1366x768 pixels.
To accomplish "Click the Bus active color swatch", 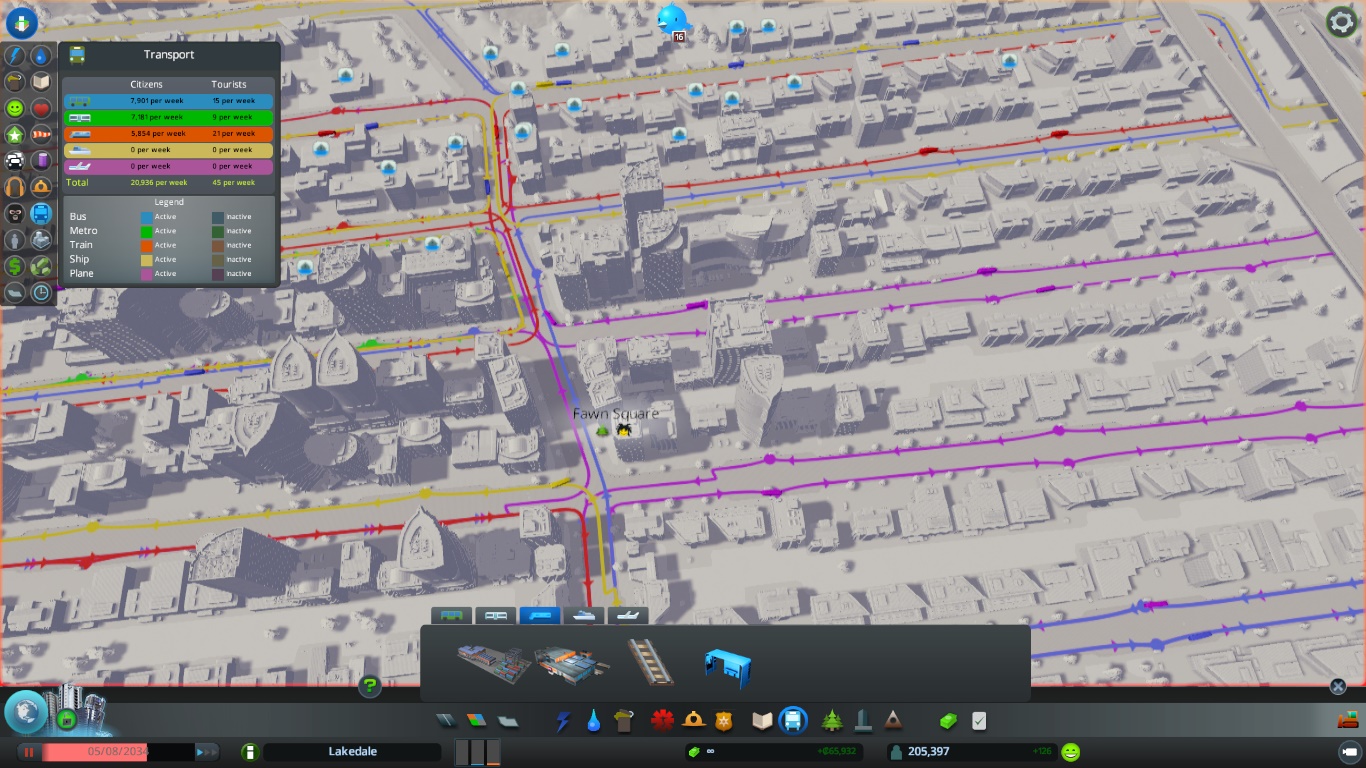I will point(147,217).
